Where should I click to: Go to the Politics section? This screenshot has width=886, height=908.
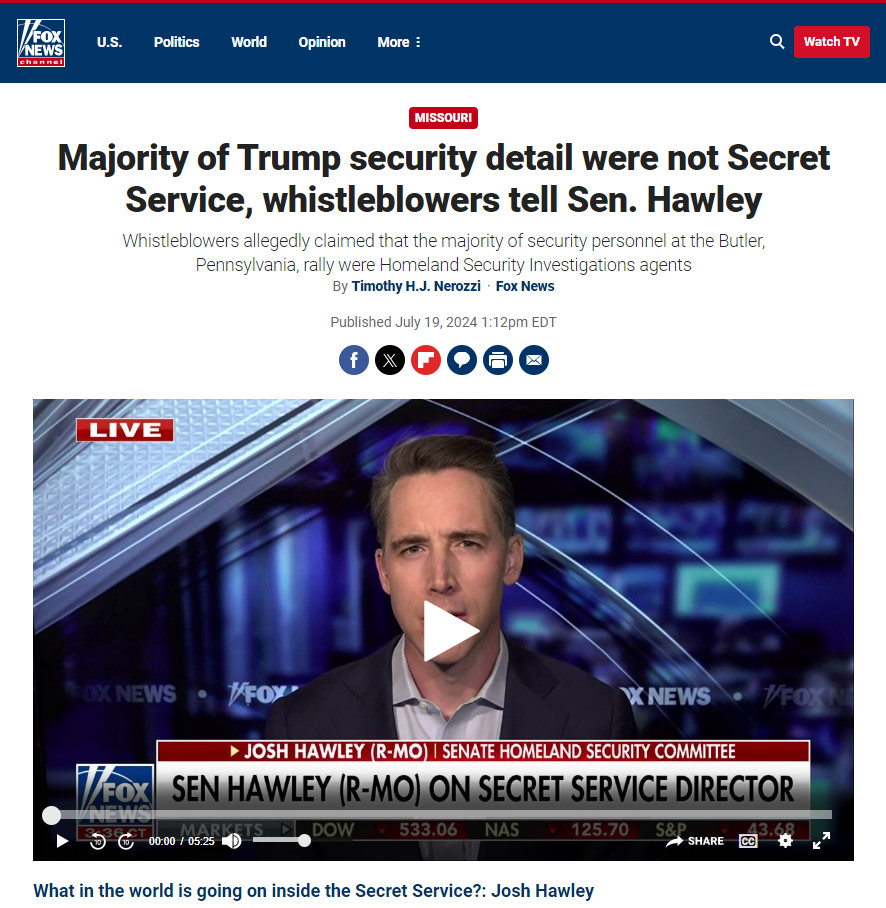pyautogui.click(x=177, y=42)
